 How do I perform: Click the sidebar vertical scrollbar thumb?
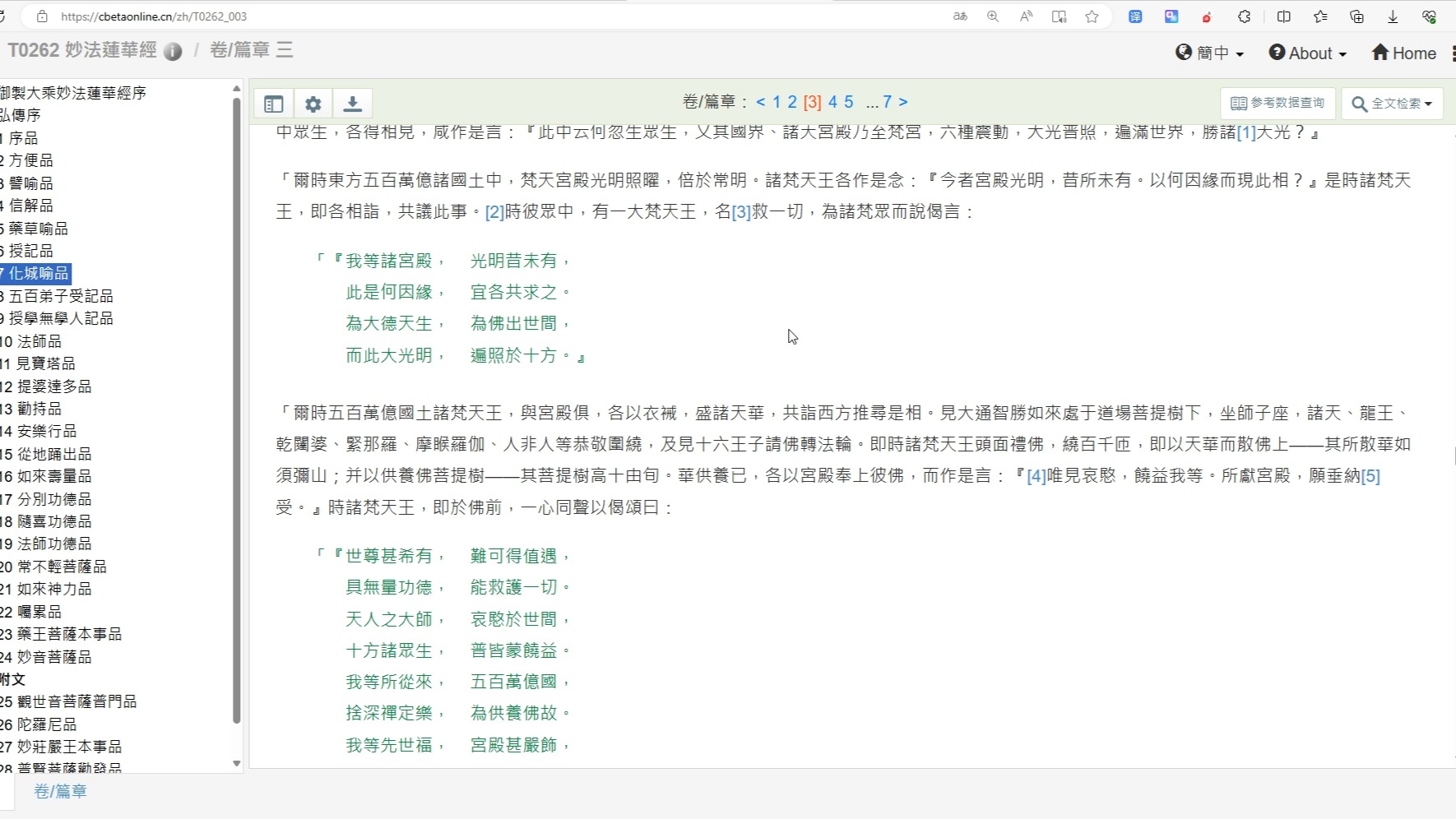(x=237, y=411)
